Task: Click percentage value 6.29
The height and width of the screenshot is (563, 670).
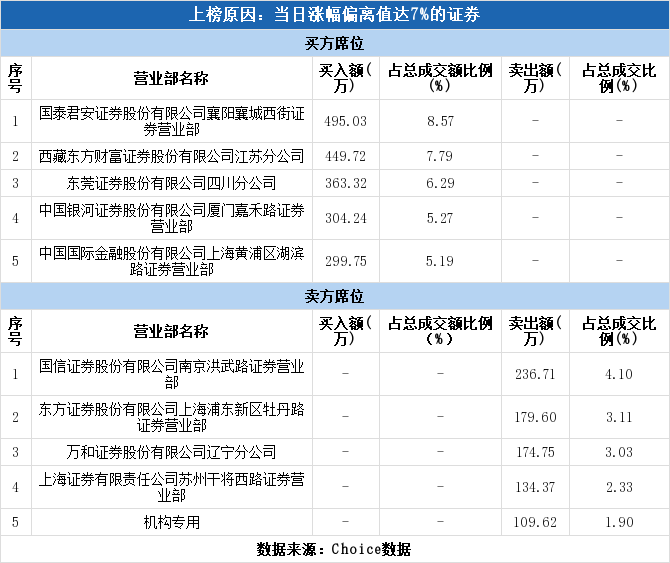Action: (x=440, y=183)
